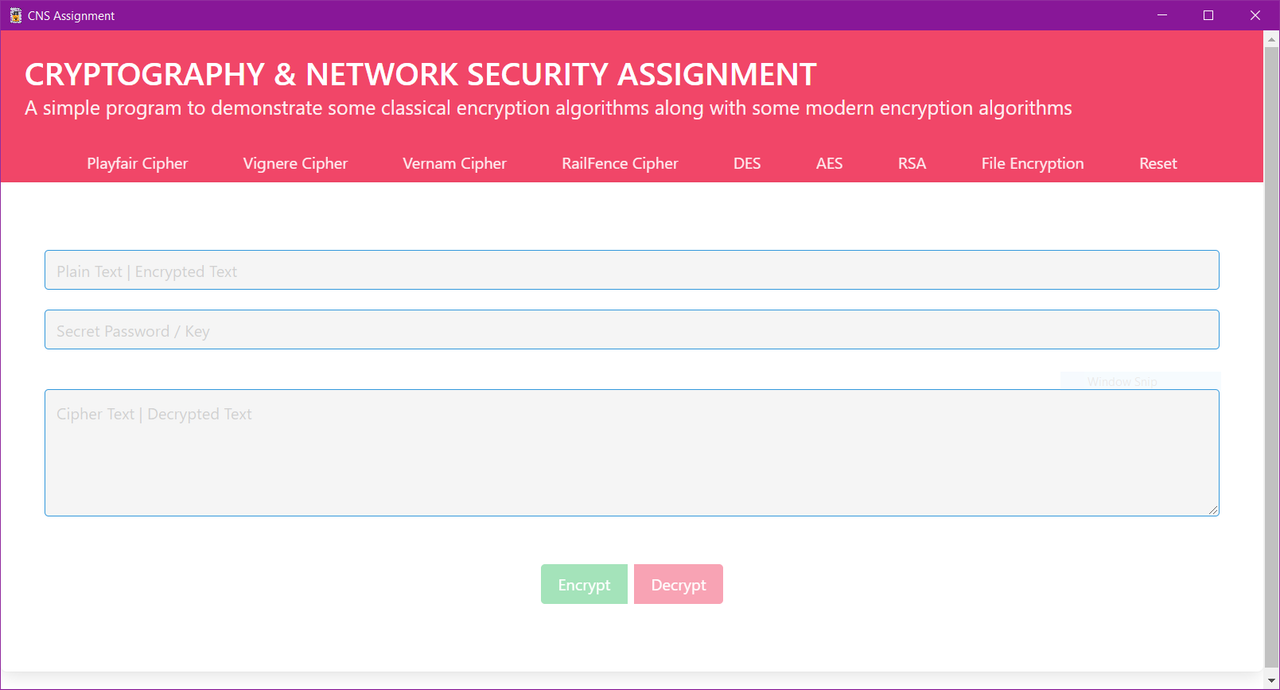Select the Vernam Cipher option
This screenshot has width=1280, height=690.
point(455,163)
